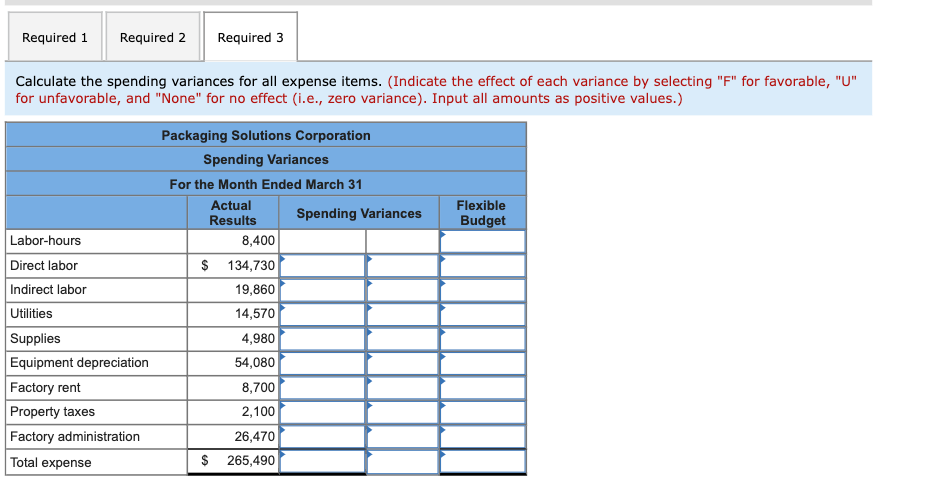Click the Utilities row label
Screen dimensions: 932x482
coord(31,314)
